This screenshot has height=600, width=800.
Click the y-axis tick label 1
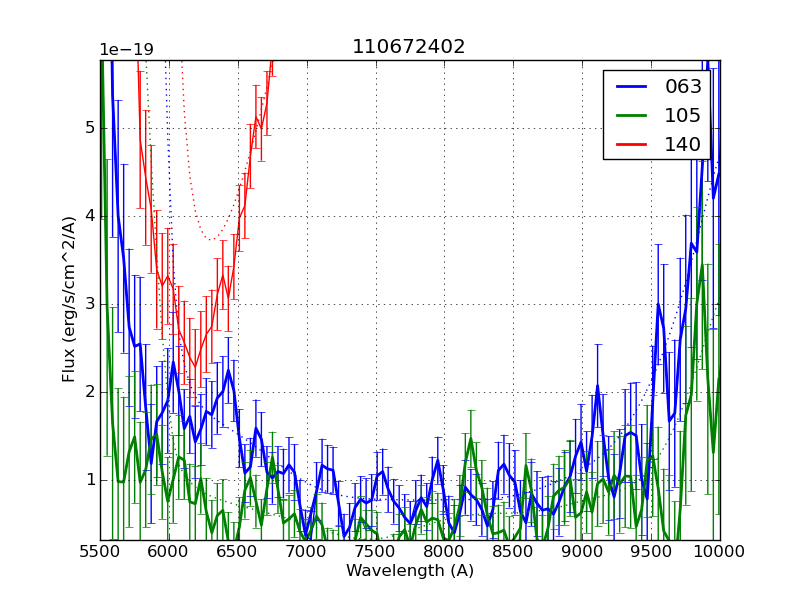(x=89, y=480)
